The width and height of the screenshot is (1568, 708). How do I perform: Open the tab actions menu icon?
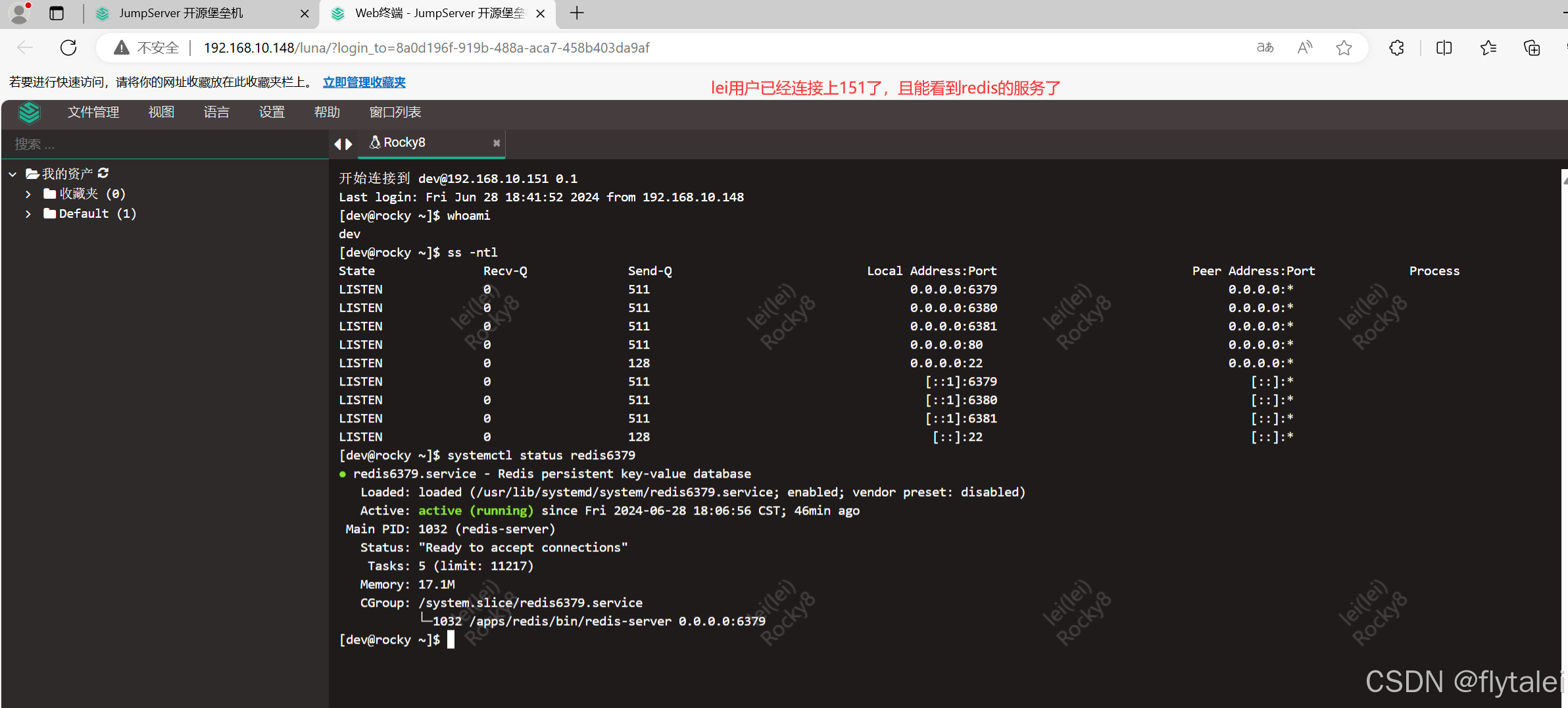click(x=57, y=13)
